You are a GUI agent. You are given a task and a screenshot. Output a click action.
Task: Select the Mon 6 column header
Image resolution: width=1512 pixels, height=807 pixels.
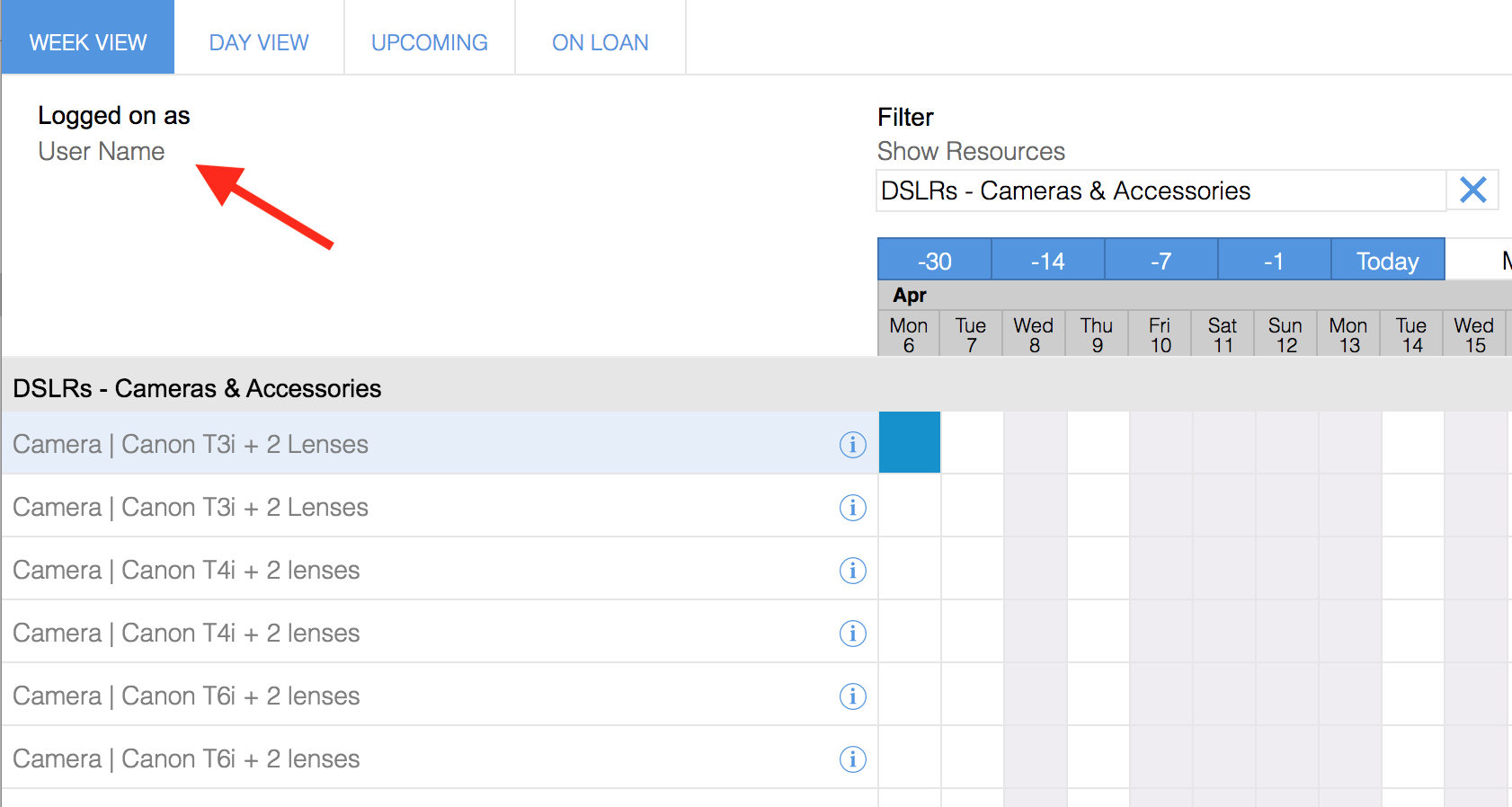[x=909, y=334]
